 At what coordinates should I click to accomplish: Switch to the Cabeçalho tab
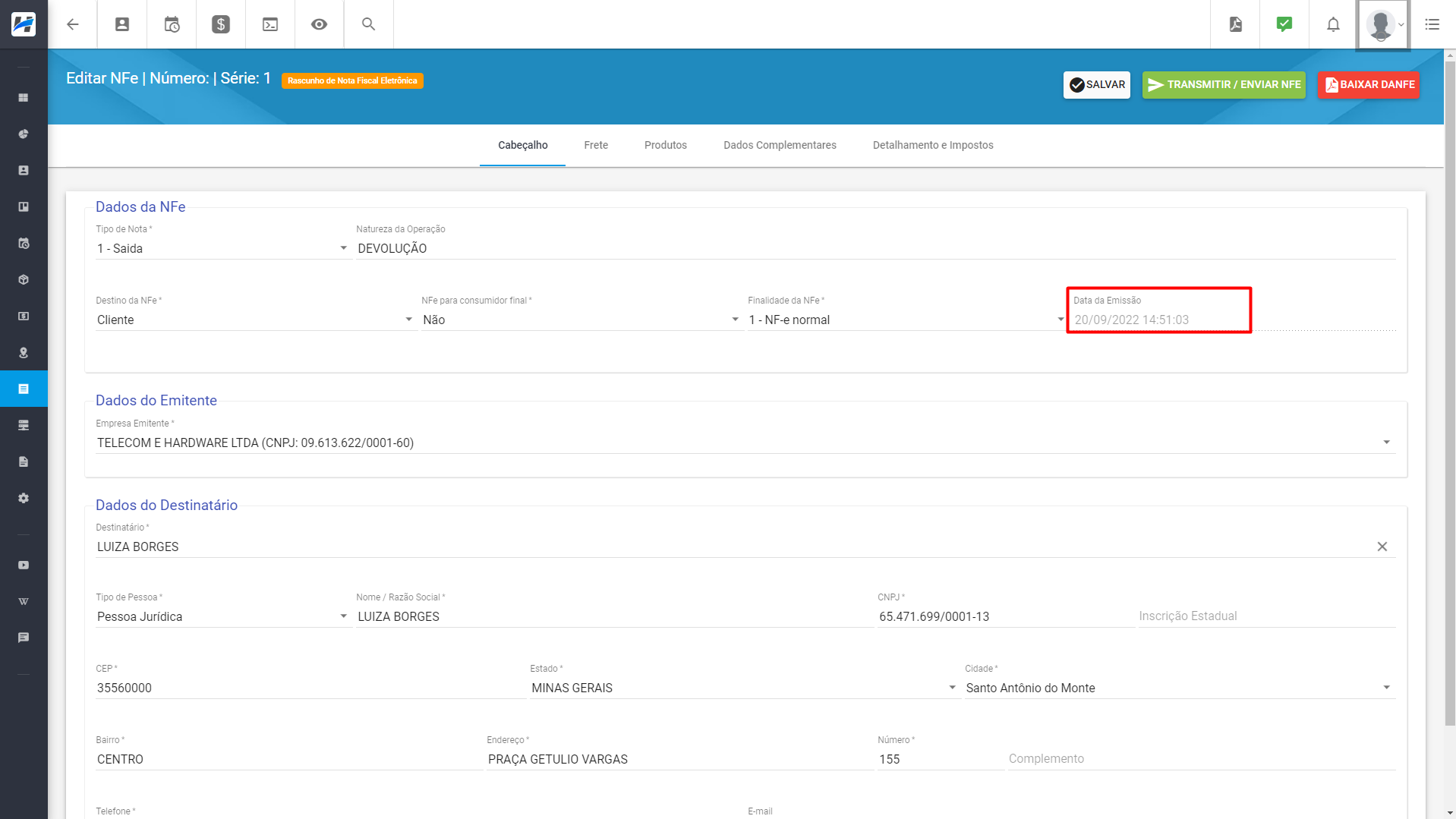coord(522,145)
